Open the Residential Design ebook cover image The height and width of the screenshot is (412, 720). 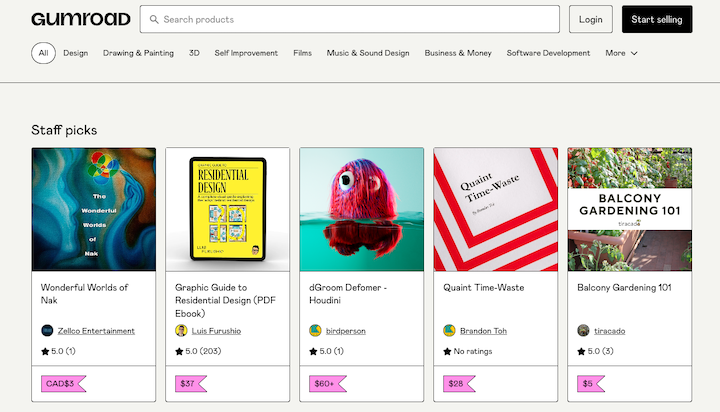click(x=228, y=209)
